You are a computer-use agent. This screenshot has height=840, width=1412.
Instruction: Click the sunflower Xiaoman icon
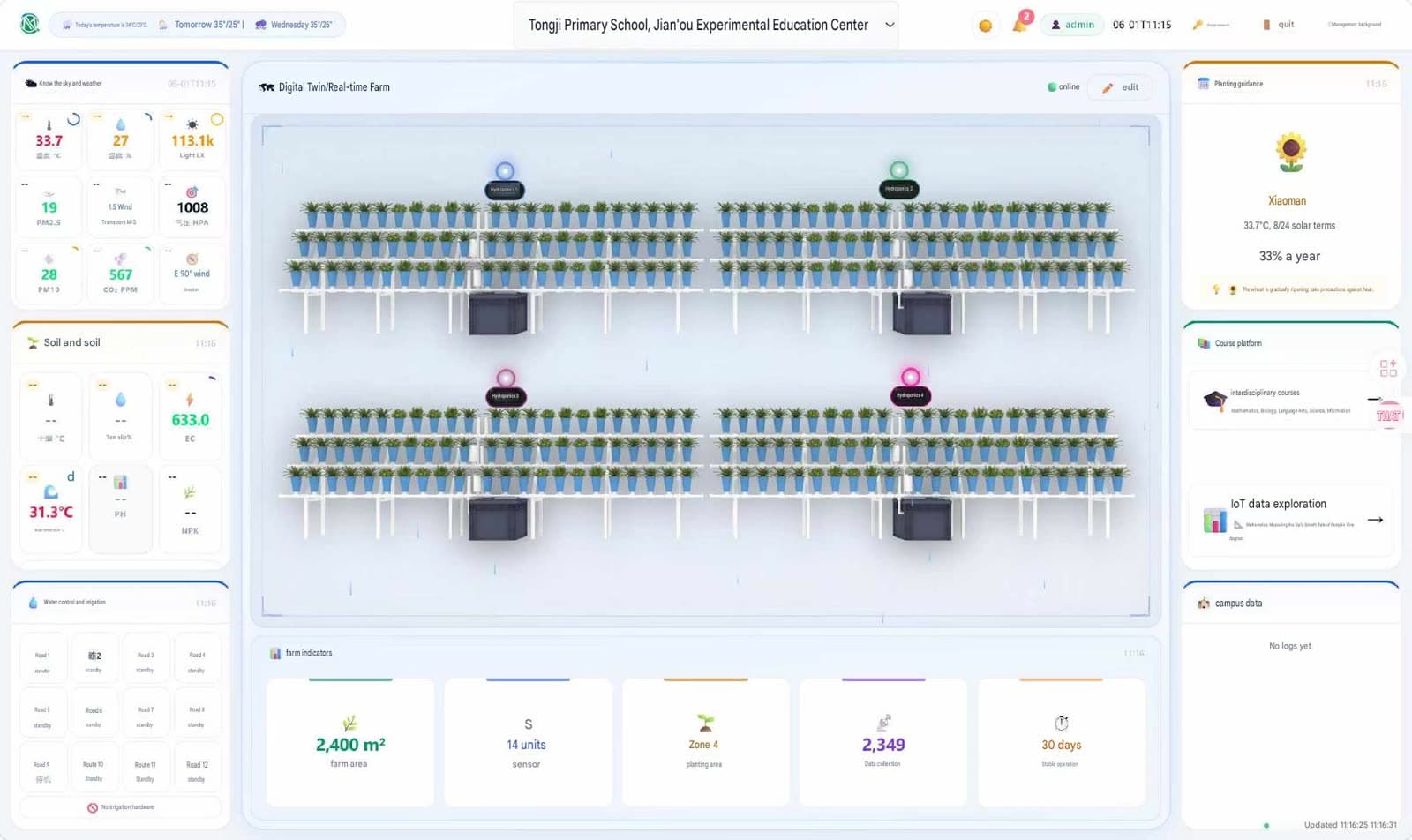pos(1290,153)
